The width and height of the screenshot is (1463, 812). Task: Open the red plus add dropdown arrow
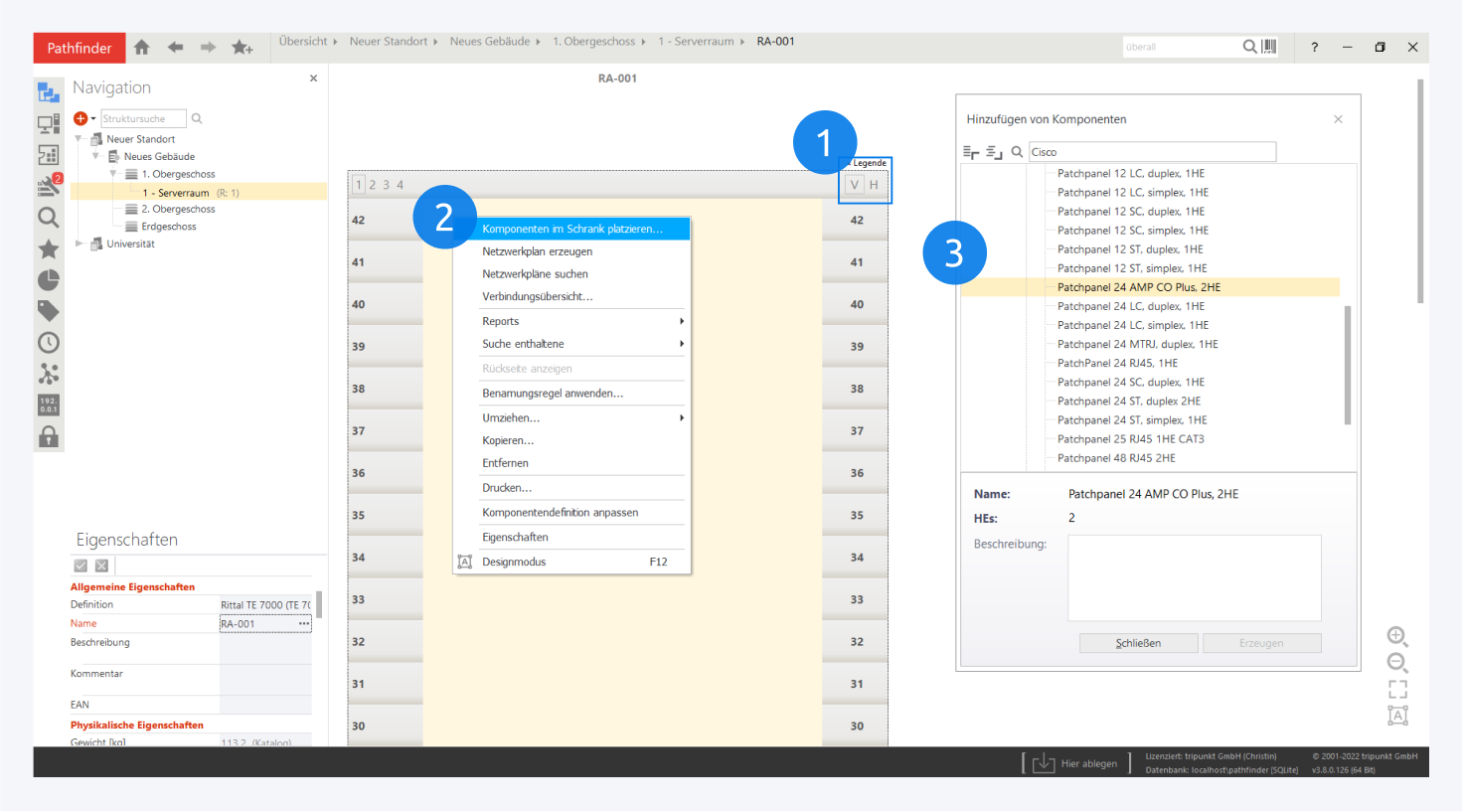coord(93,119)
